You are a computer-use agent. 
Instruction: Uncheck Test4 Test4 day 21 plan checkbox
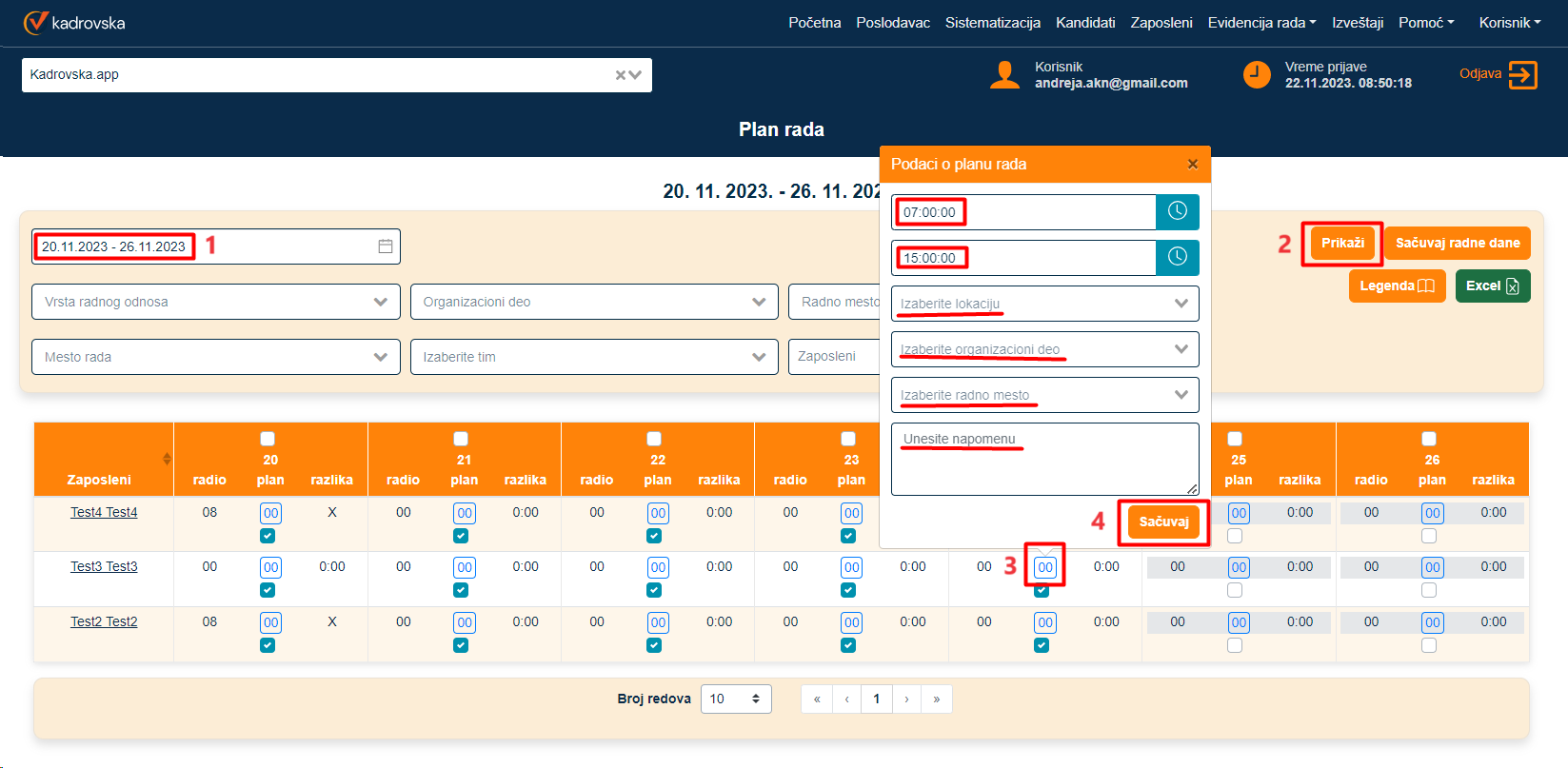461,536
